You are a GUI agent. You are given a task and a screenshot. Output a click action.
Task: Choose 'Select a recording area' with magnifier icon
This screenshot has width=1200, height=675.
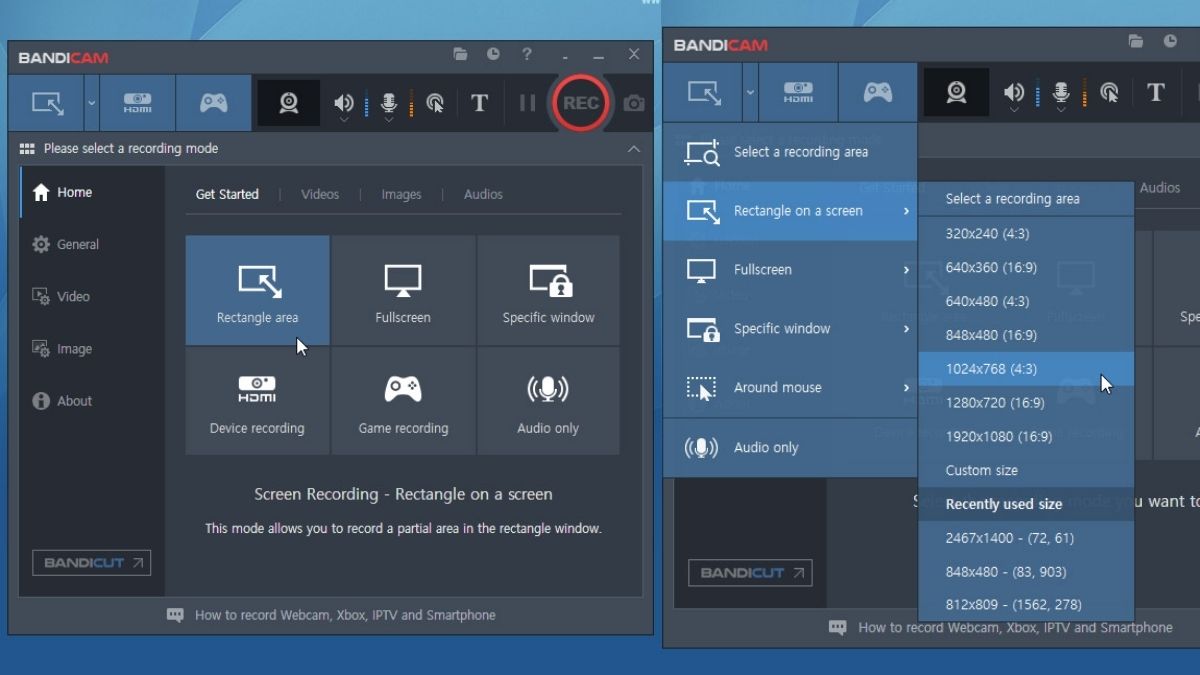(x=790, y=152)
